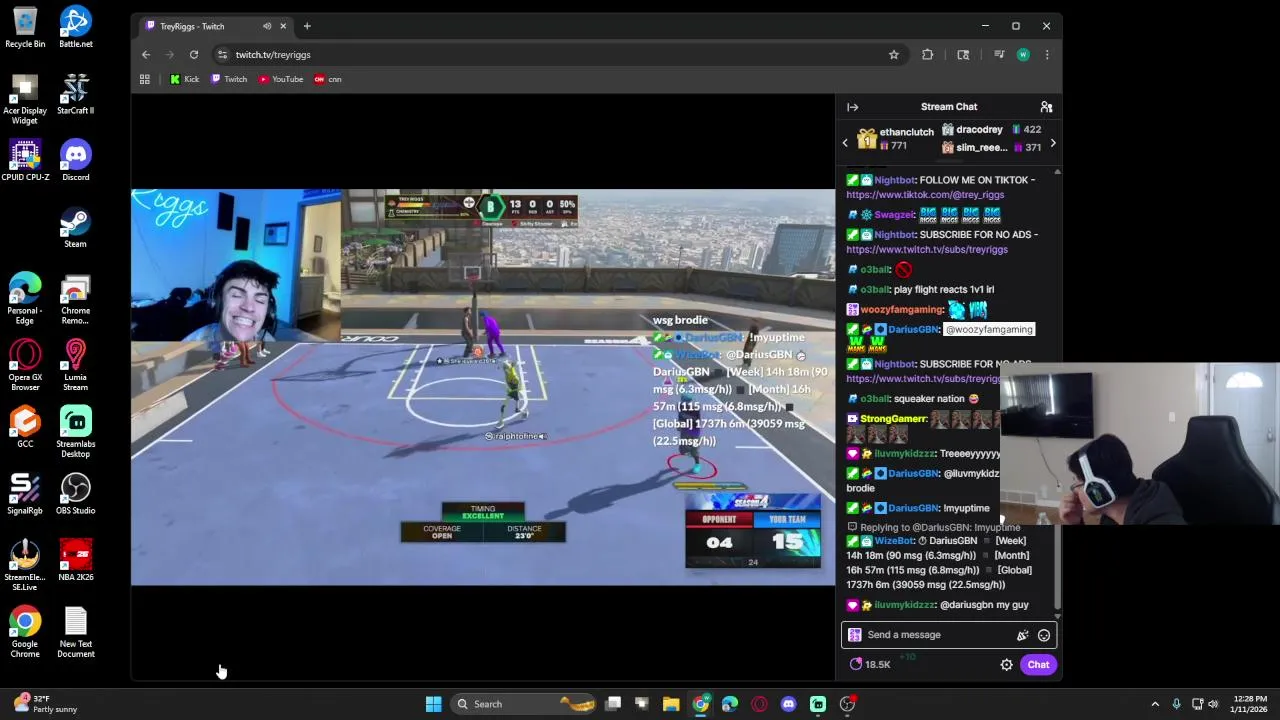The height and width of the screenshot is (720, 1280).
Task: Open the taskbar volume control
Action: pyautogui.click(x=1213, y=704)
